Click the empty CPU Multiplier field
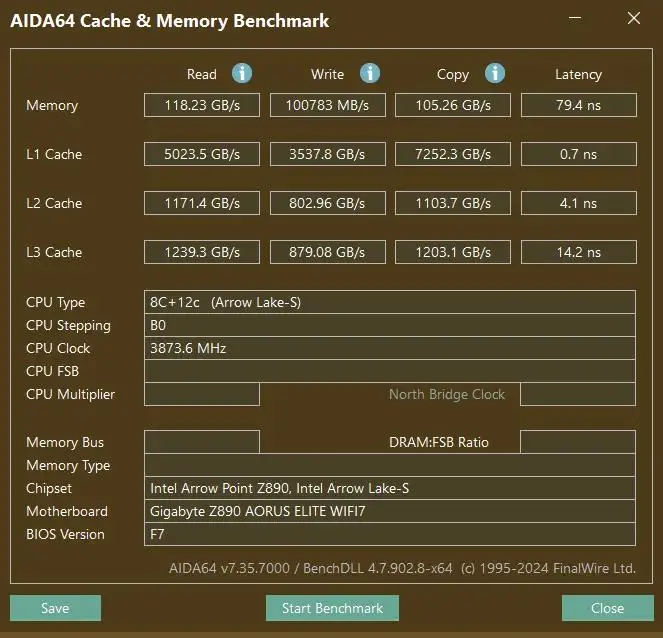Viewport: 663px width, 638px height. click(202, 394)
